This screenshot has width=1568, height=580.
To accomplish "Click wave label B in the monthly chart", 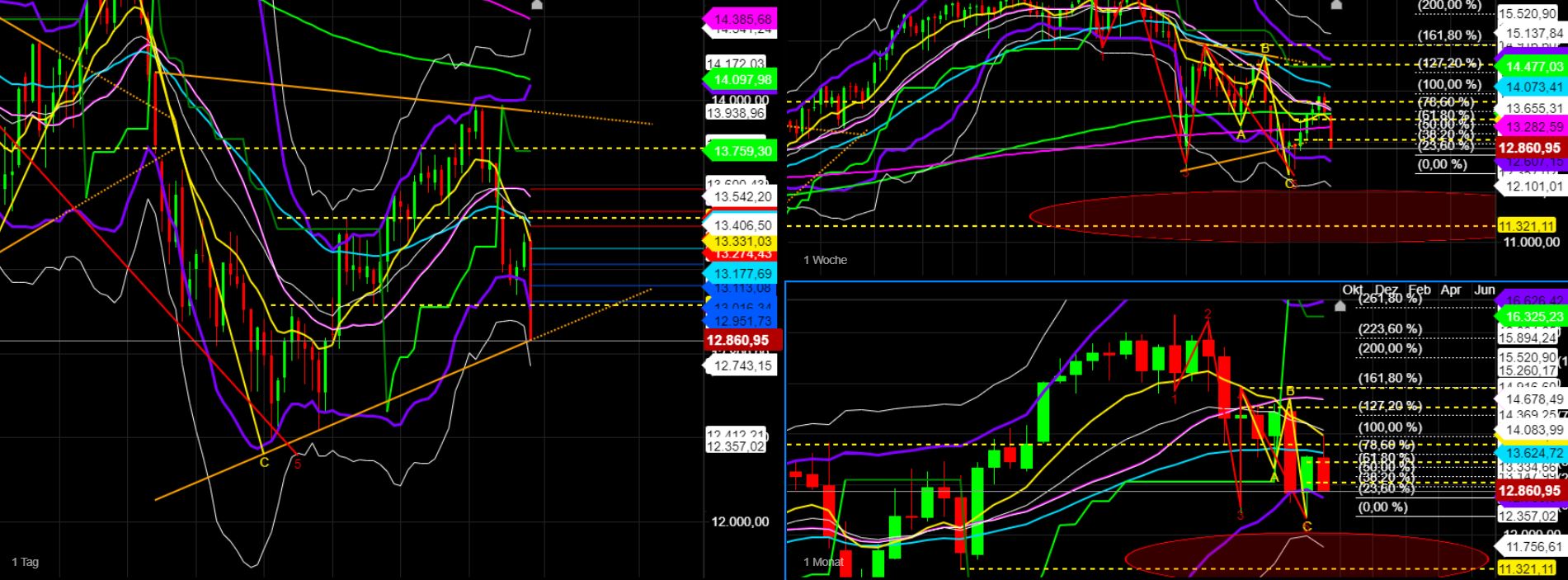I will pos(1290,391).
